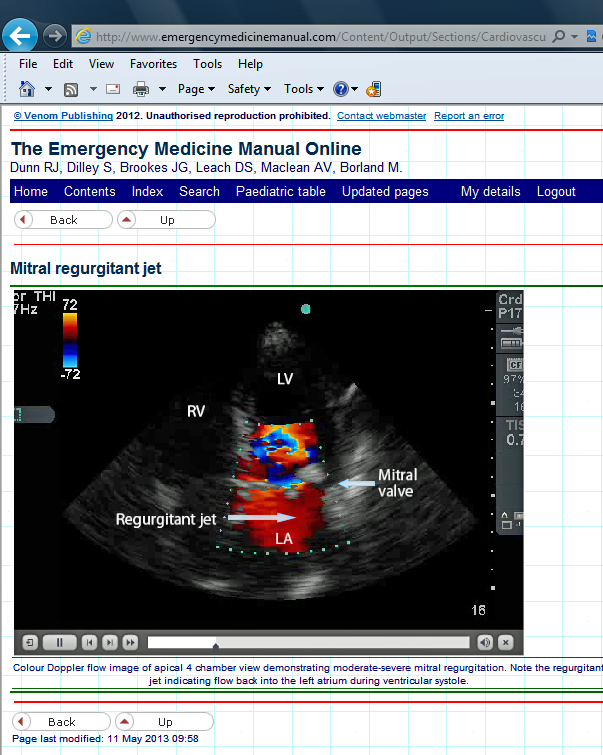The height and width of the screenshot is (755, 603).
Task: Expand the Home button dropdown arrow
Action: [48, 89]
